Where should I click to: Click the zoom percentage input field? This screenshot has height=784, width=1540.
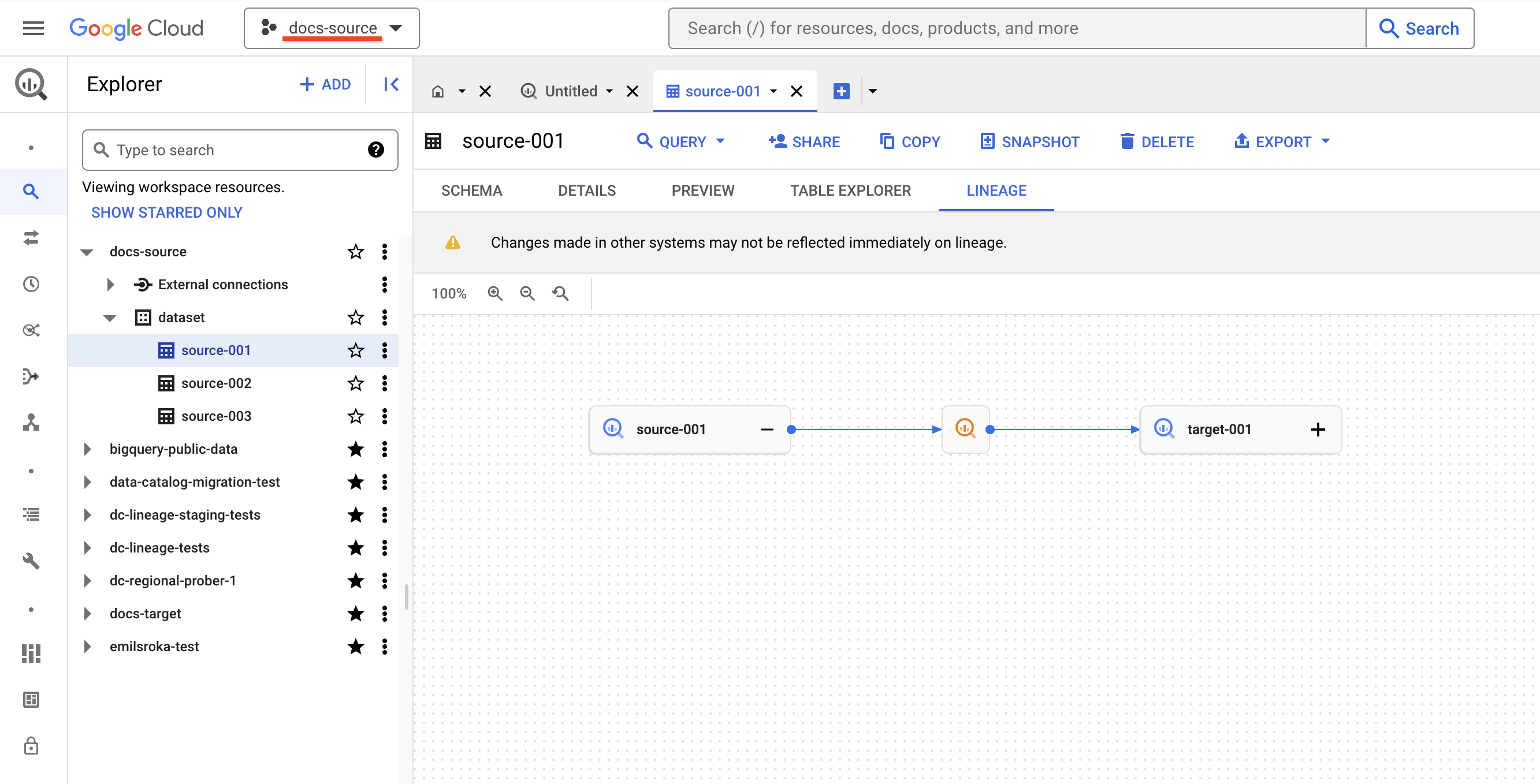(450, 293)
